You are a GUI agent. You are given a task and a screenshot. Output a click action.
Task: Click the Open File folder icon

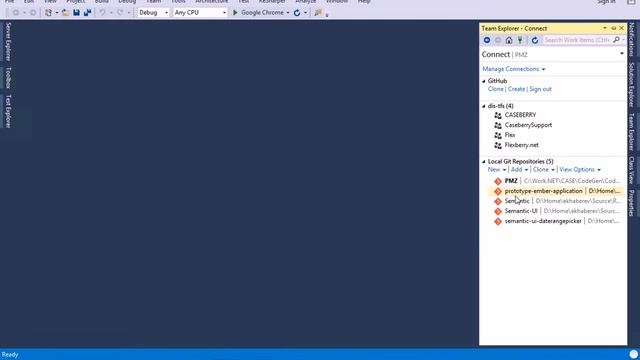(x=65, y=13)
